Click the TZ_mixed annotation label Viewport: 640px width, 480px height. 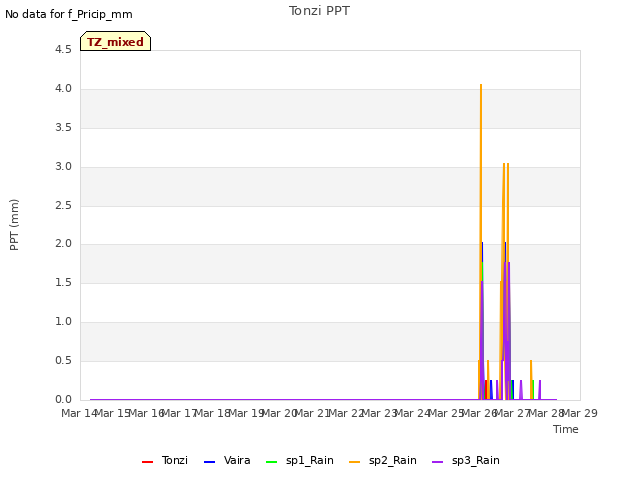pyautogui.click(x=116, y=41)
